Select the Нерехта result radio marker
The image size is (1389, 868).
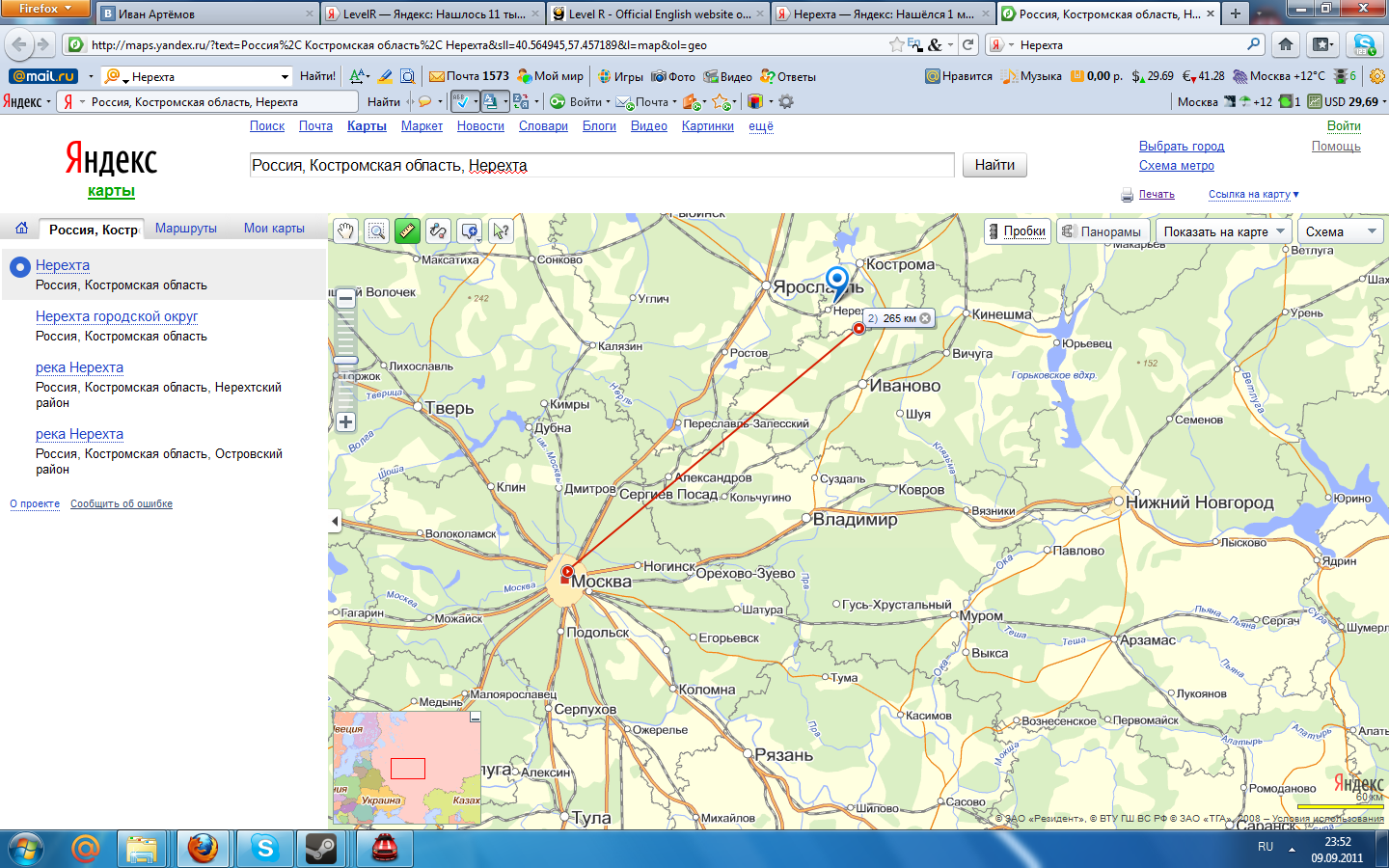pyautogui.click(x=19, y=266)
